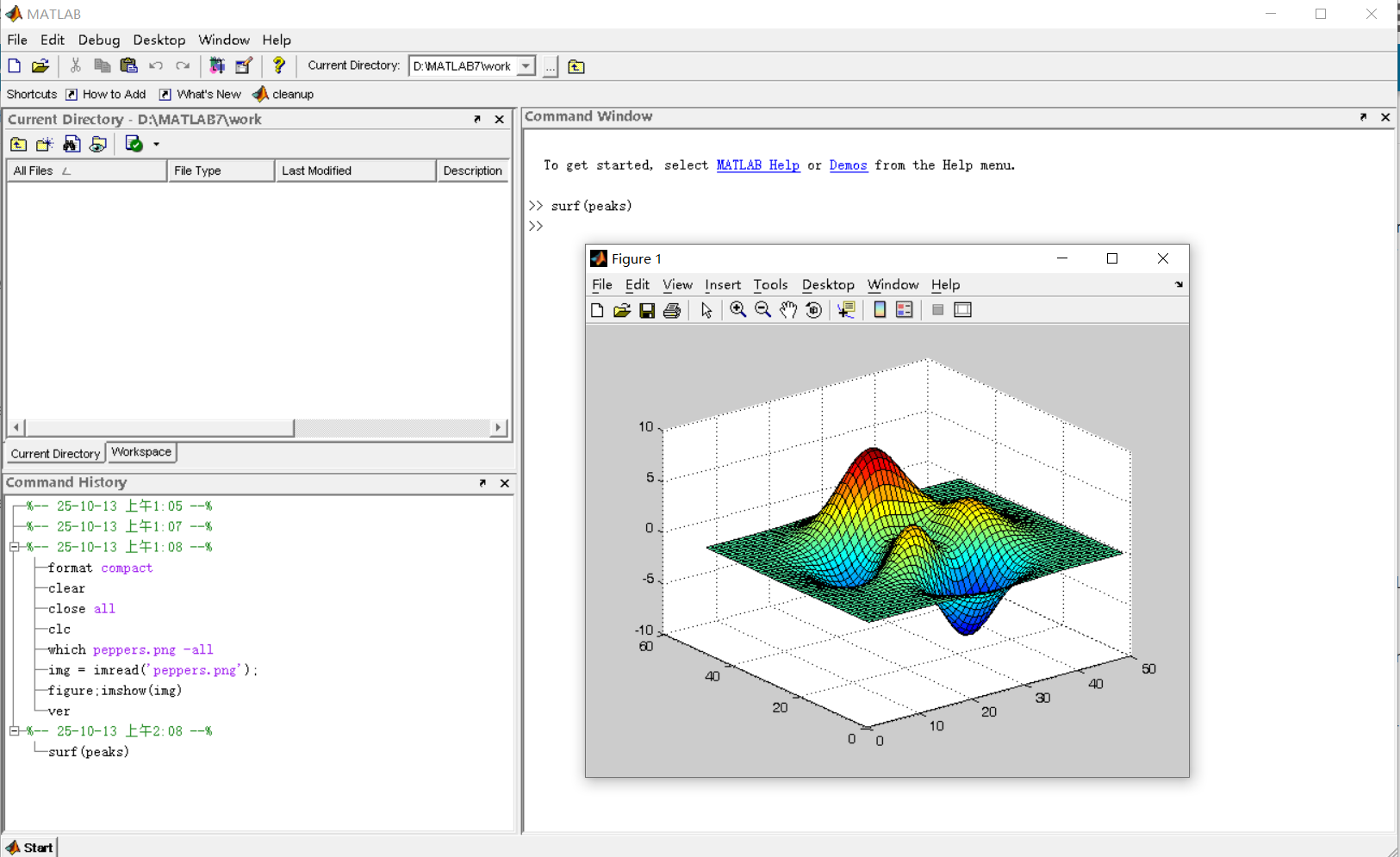Launch GUIDE from the main toolbar icon
Viewport: 1400px width, 857px height.
tap(244, 65)
